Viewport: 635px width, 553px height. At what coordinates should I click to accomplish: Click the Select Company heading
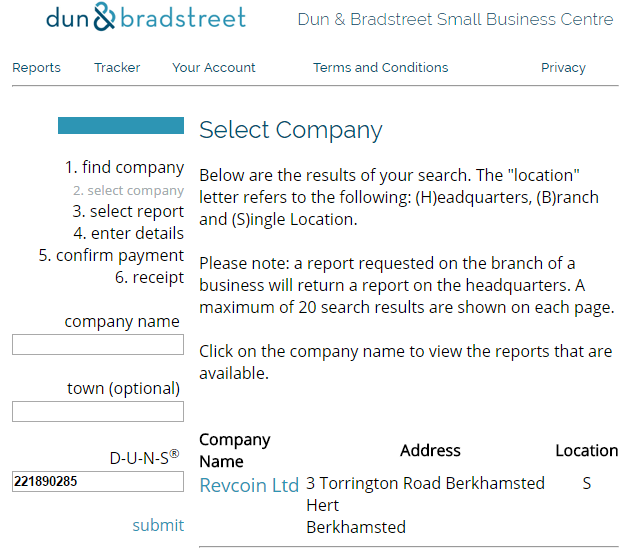pyautogui.click(x=291, y=130)
